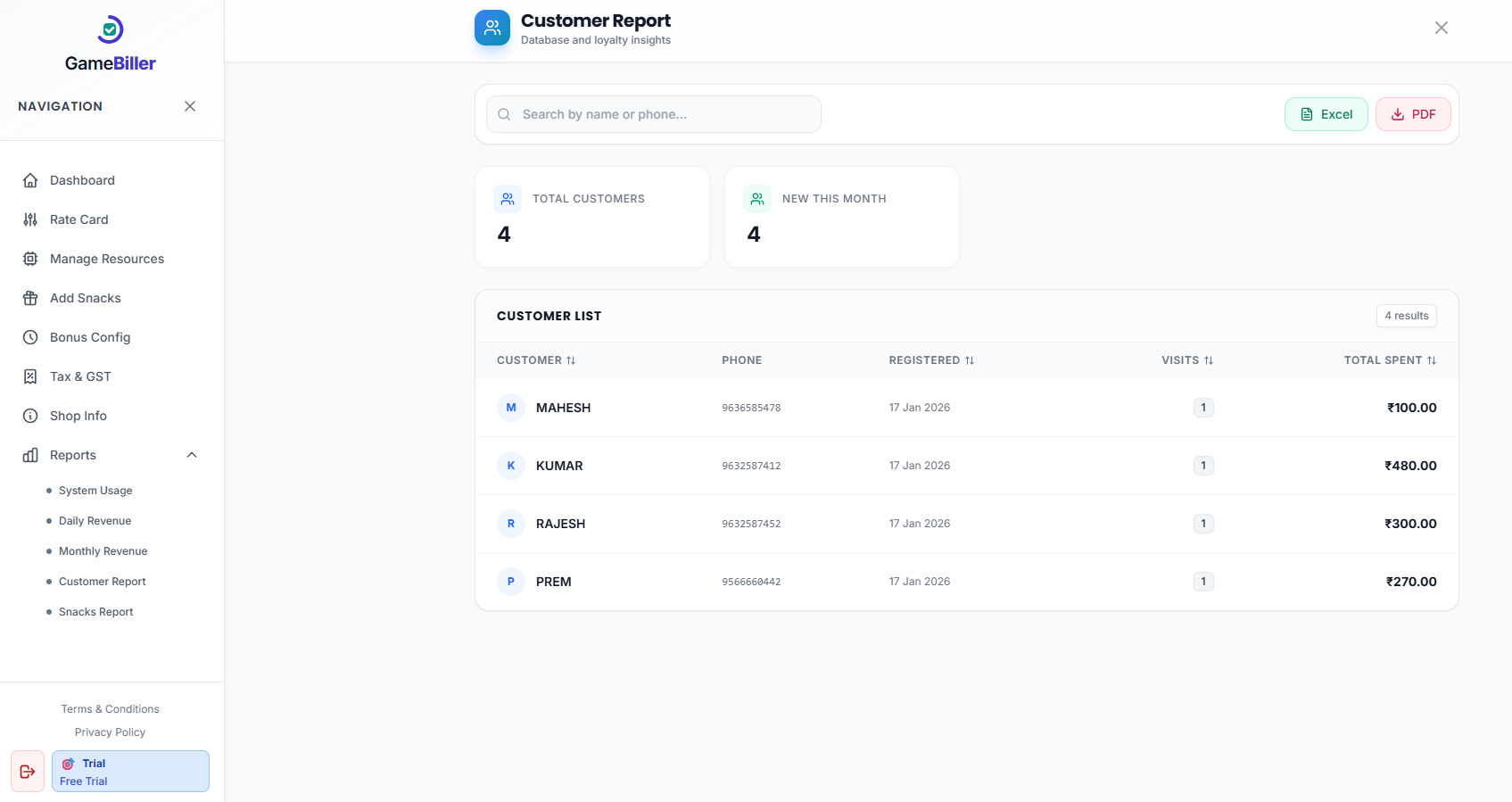Select the Tax & GST receipt icon
The width and height of the screenshot is (1512, 802).
point(30,376)
